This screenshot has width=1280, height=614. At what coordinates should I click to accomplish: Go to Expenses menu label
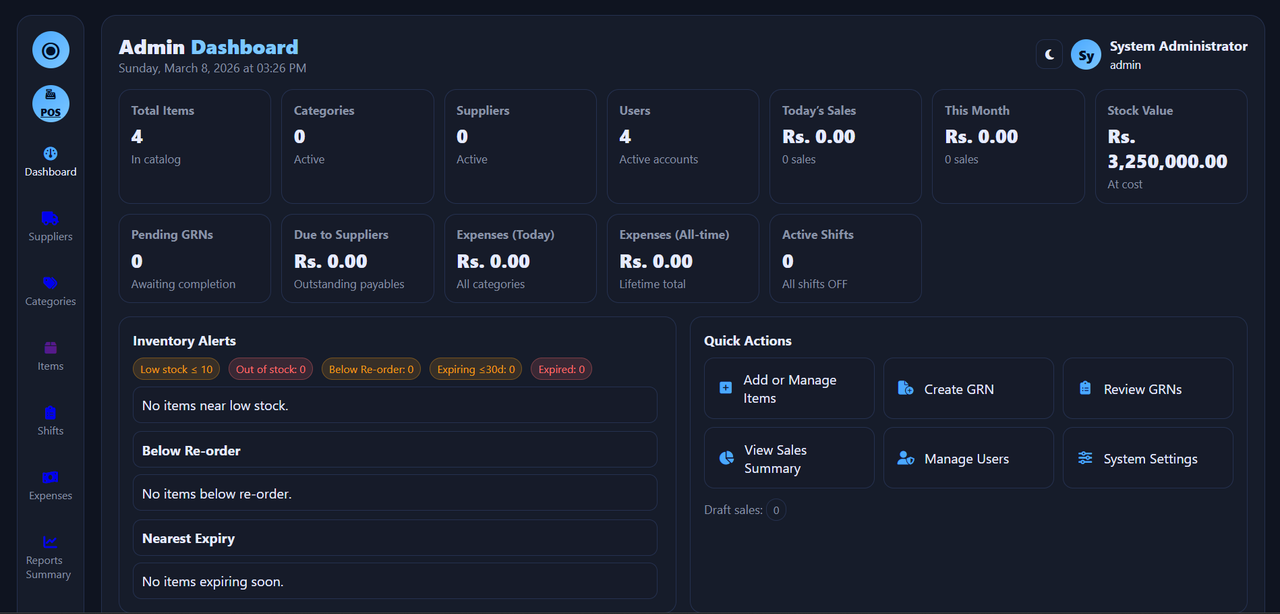51,496
